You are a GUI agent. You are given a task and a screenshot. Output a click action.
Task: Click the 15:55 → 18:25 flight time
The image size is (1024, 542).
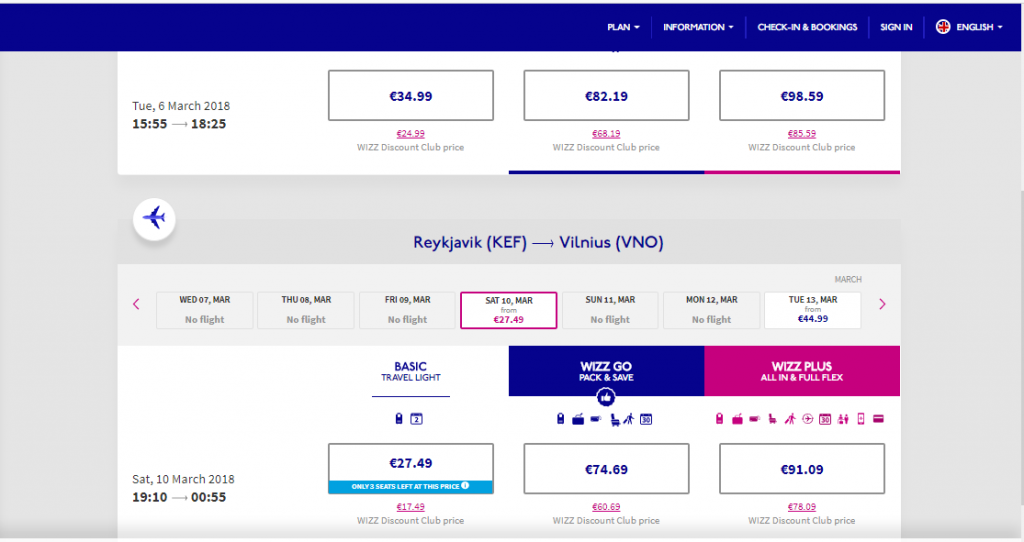[x=179, y=124]
